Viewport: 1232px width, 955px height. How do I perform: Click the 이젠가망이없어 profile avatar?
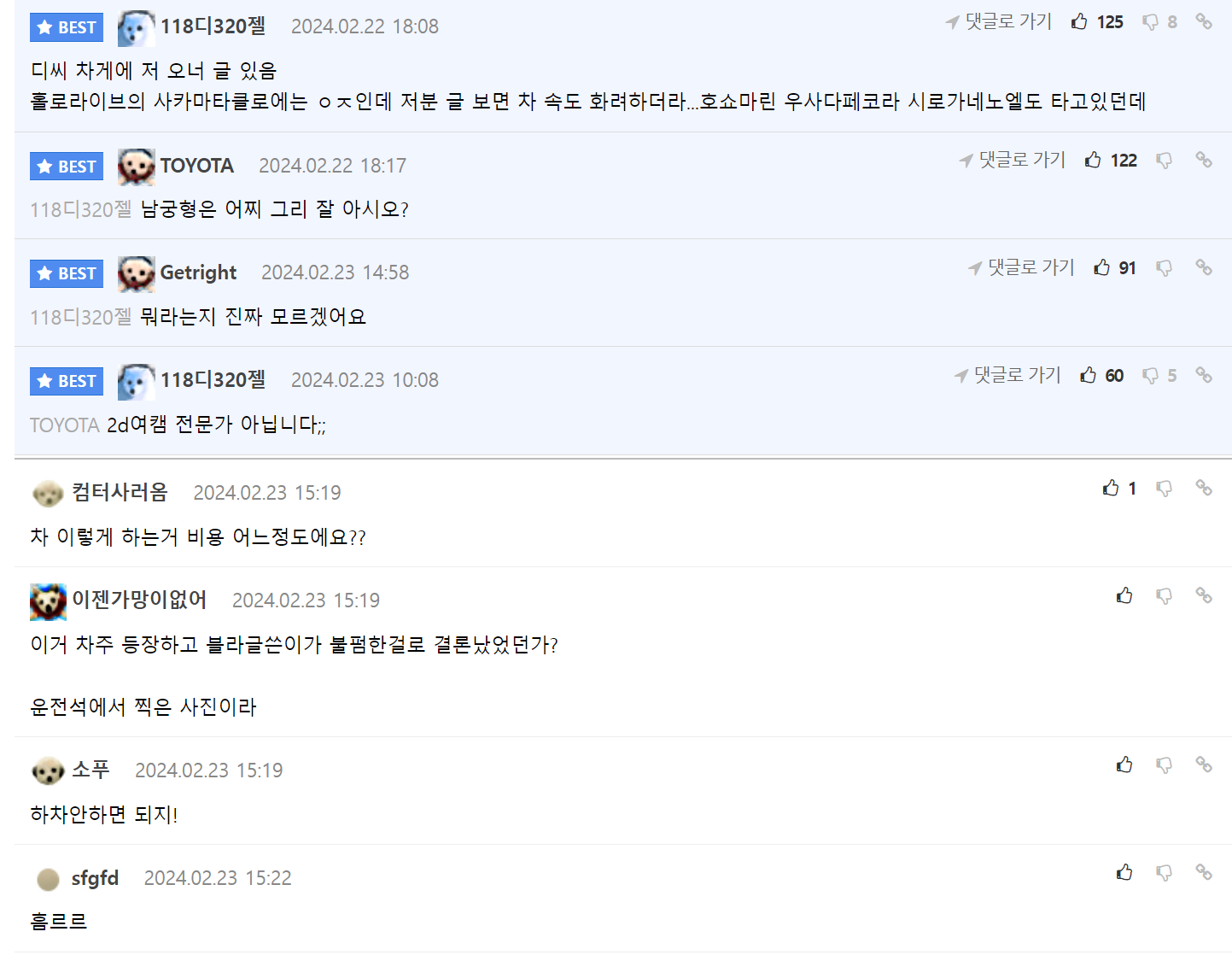click(48, 601)
